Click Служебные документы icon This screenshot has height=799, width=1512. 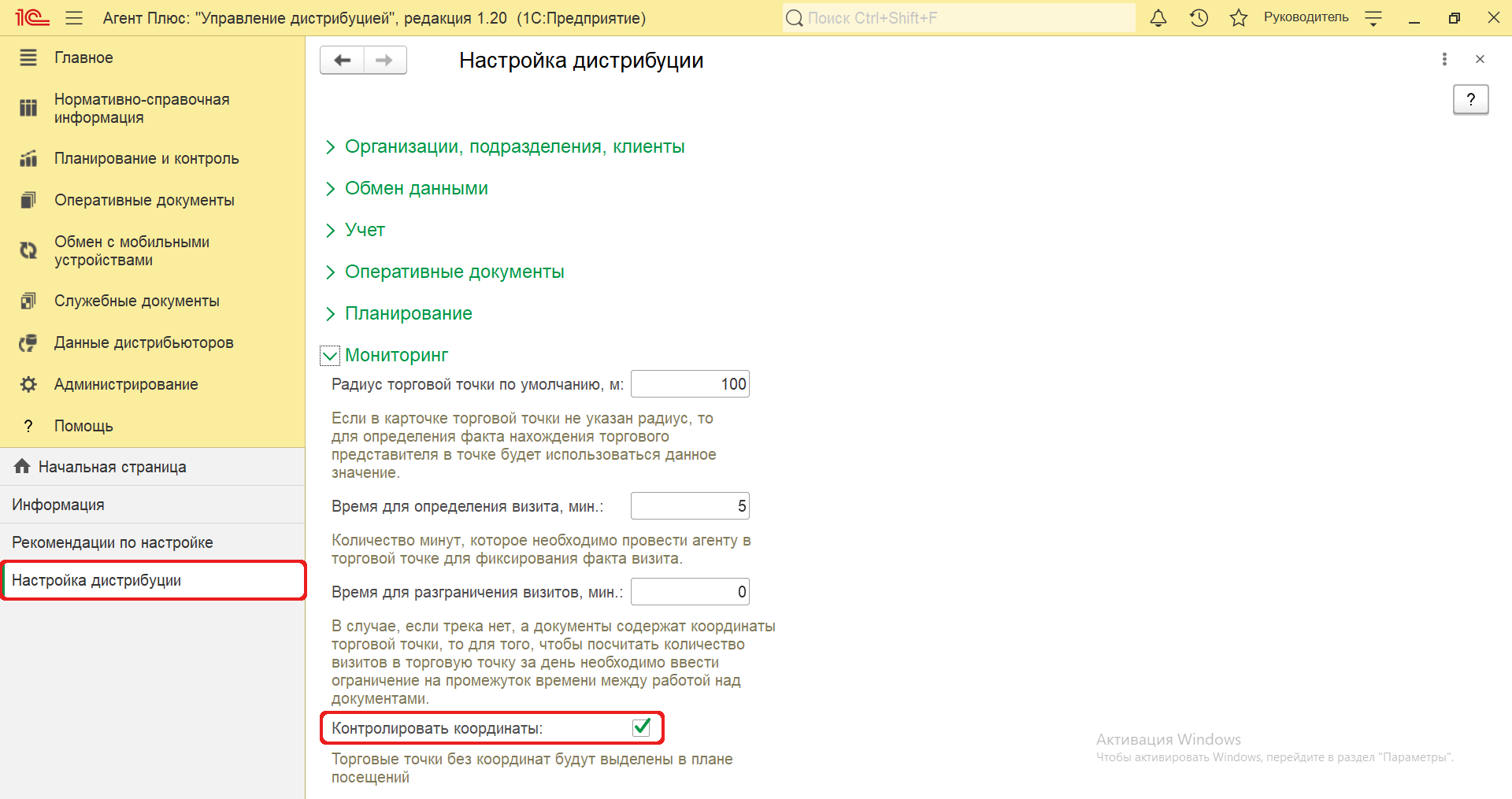[x=28, y=301]
